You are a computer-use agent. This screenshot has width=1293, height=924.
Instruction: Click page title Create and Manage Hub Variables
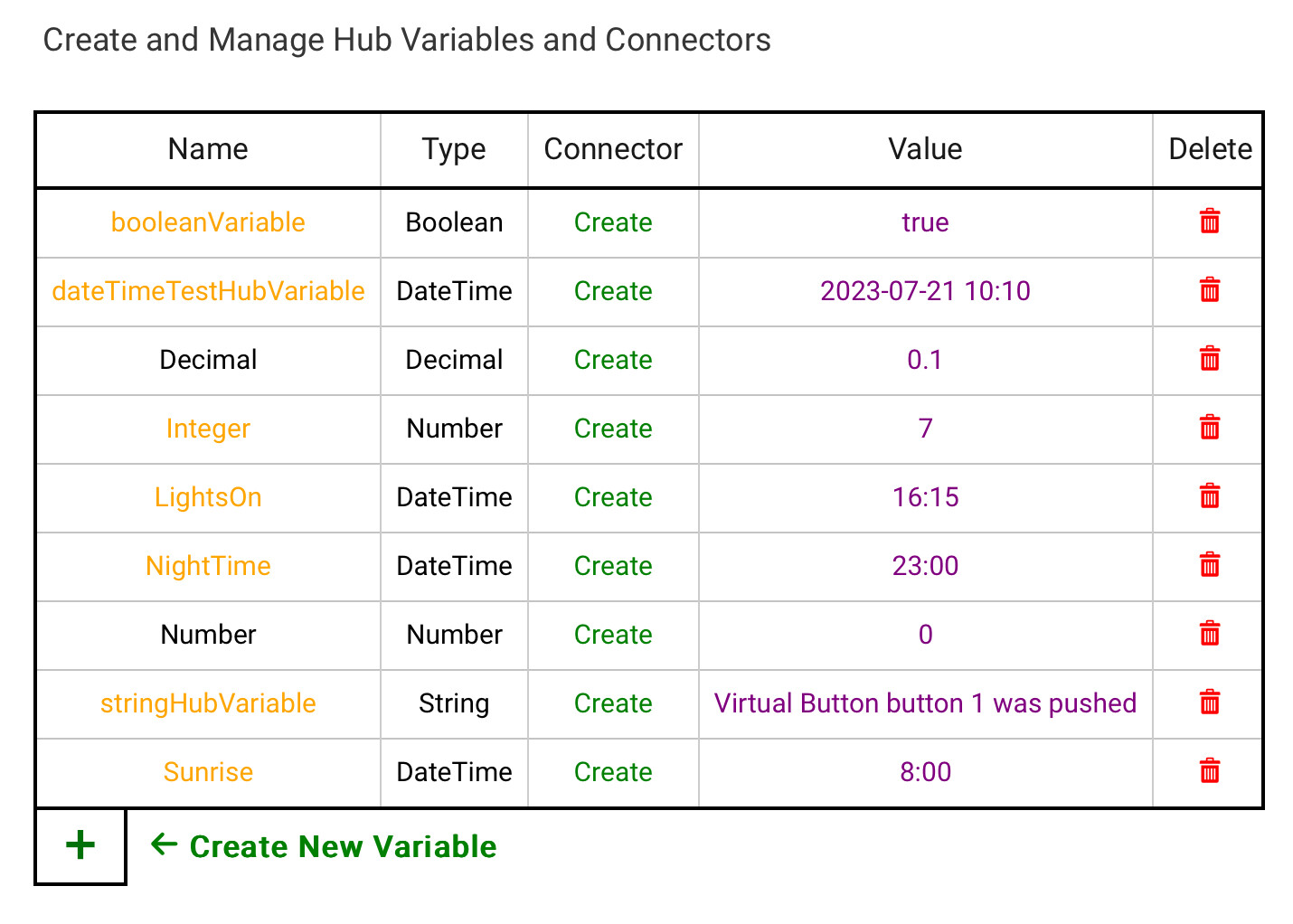tap(407, 40)
